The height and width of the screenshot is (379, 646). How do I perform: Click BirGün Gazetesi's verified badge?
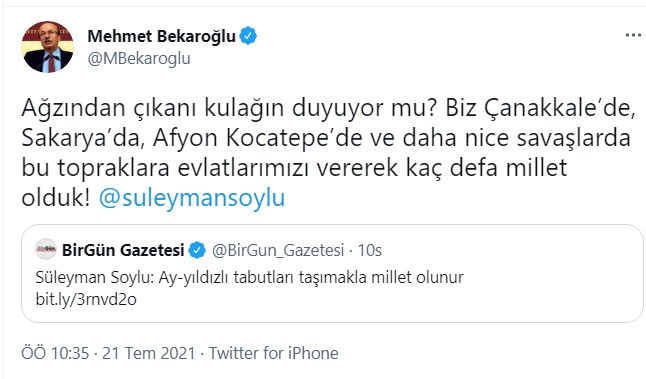tap(197, 250)
